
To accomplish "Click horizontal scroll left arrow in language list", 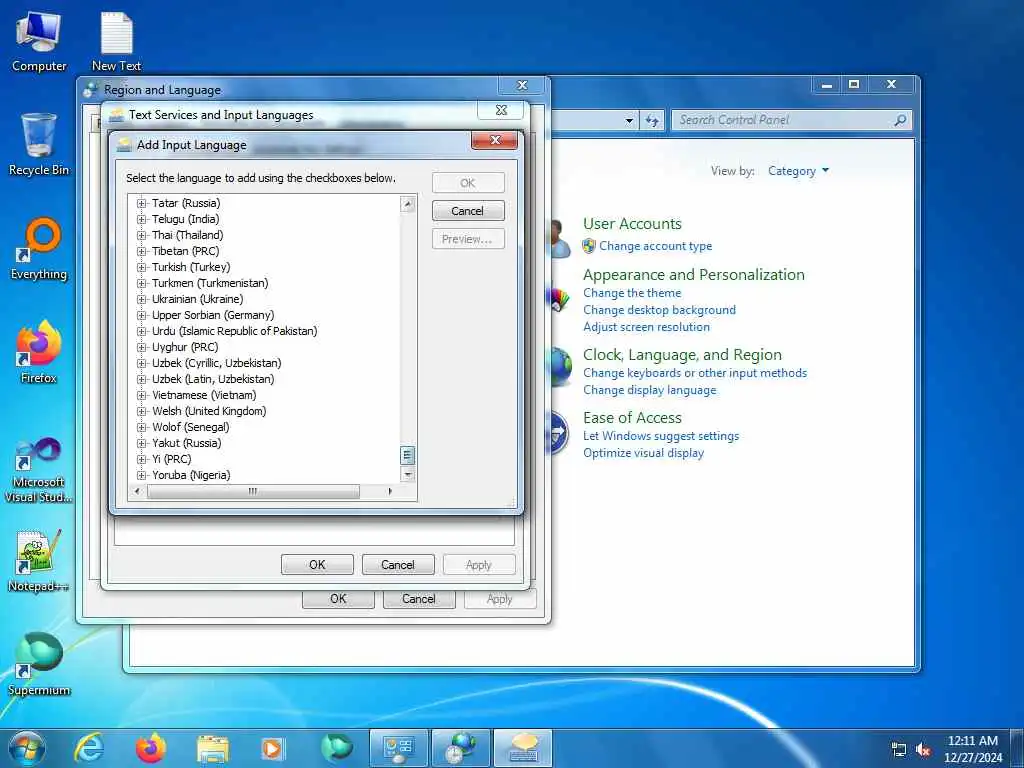I will (x=137, y=491).
